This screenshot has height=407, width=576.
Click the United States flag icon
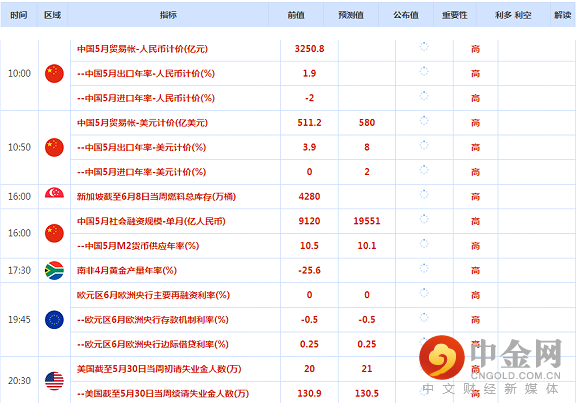54,381
